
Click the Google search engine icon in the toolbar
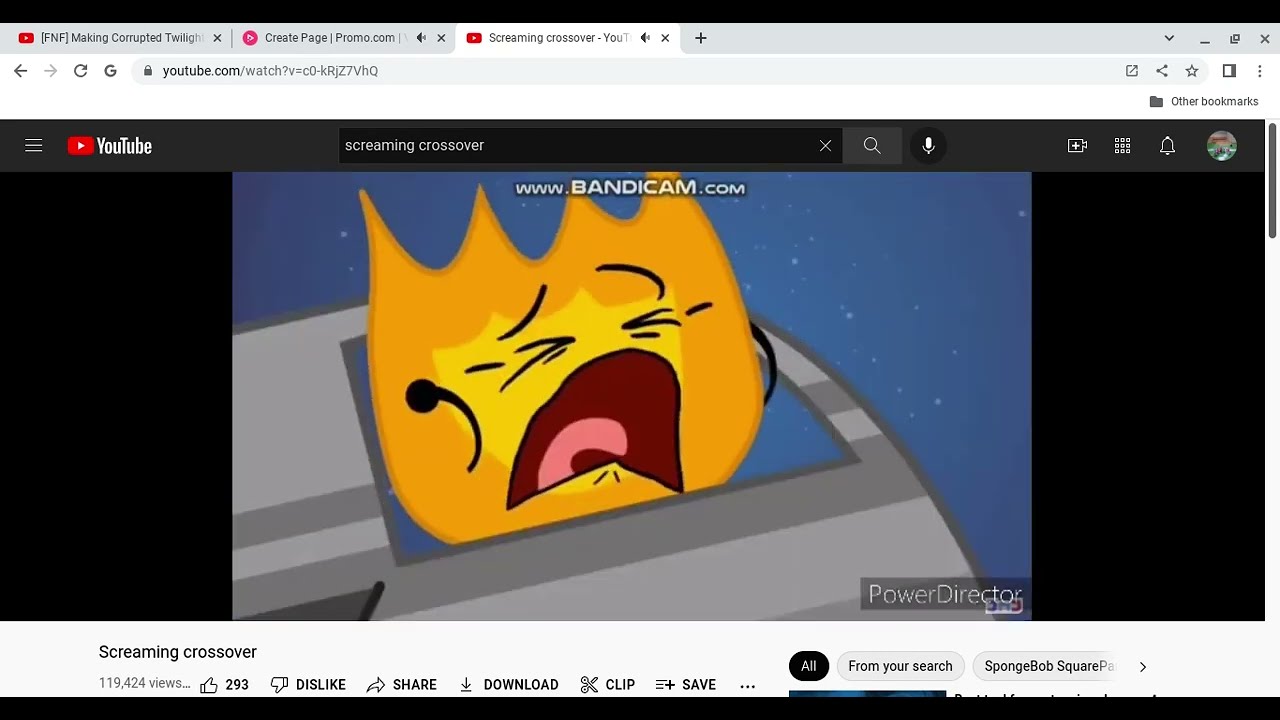coord(110,71)
